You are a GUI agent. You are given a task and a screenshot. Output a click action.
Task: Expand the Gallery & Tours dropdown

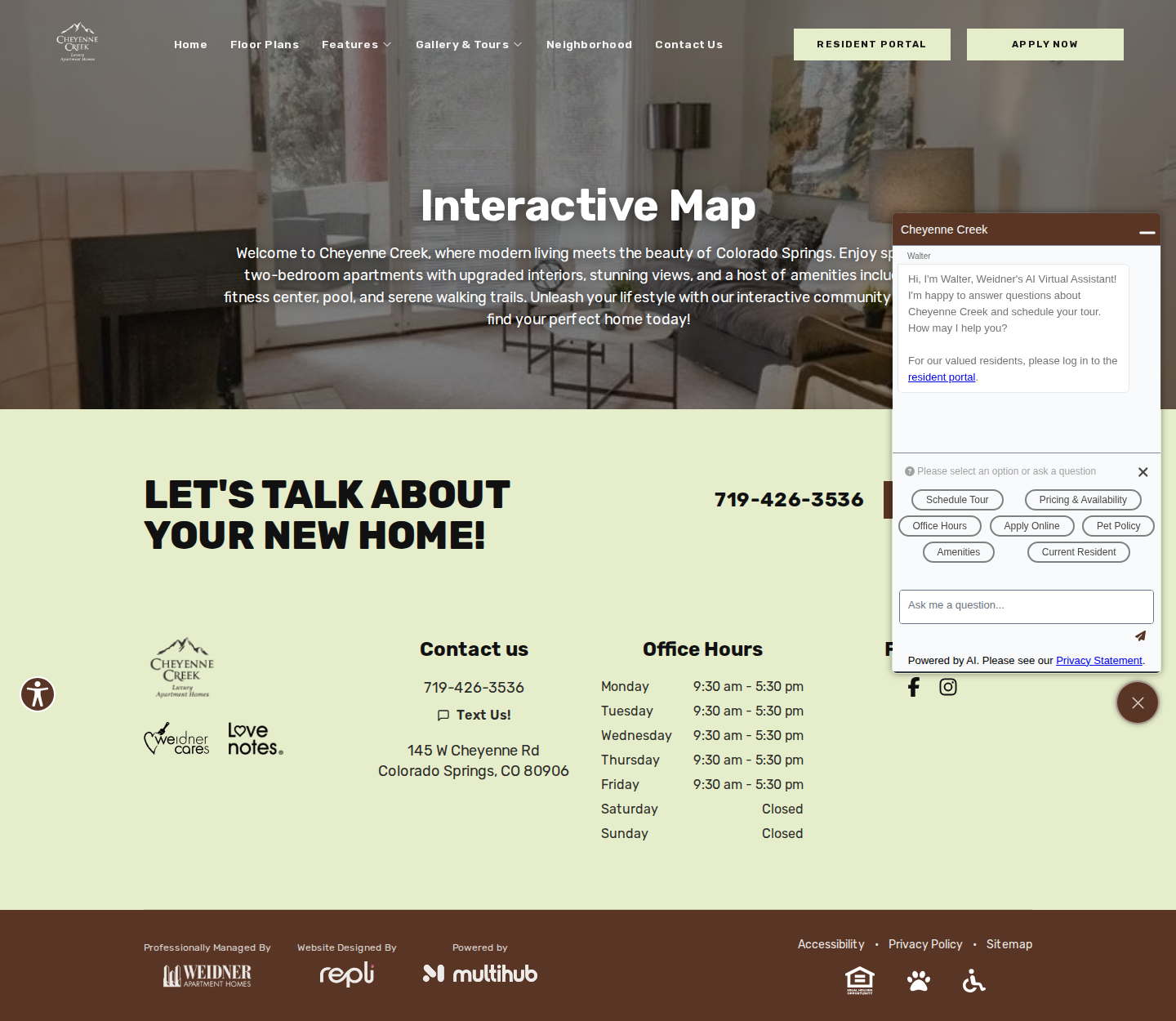[x=469, y=45]
